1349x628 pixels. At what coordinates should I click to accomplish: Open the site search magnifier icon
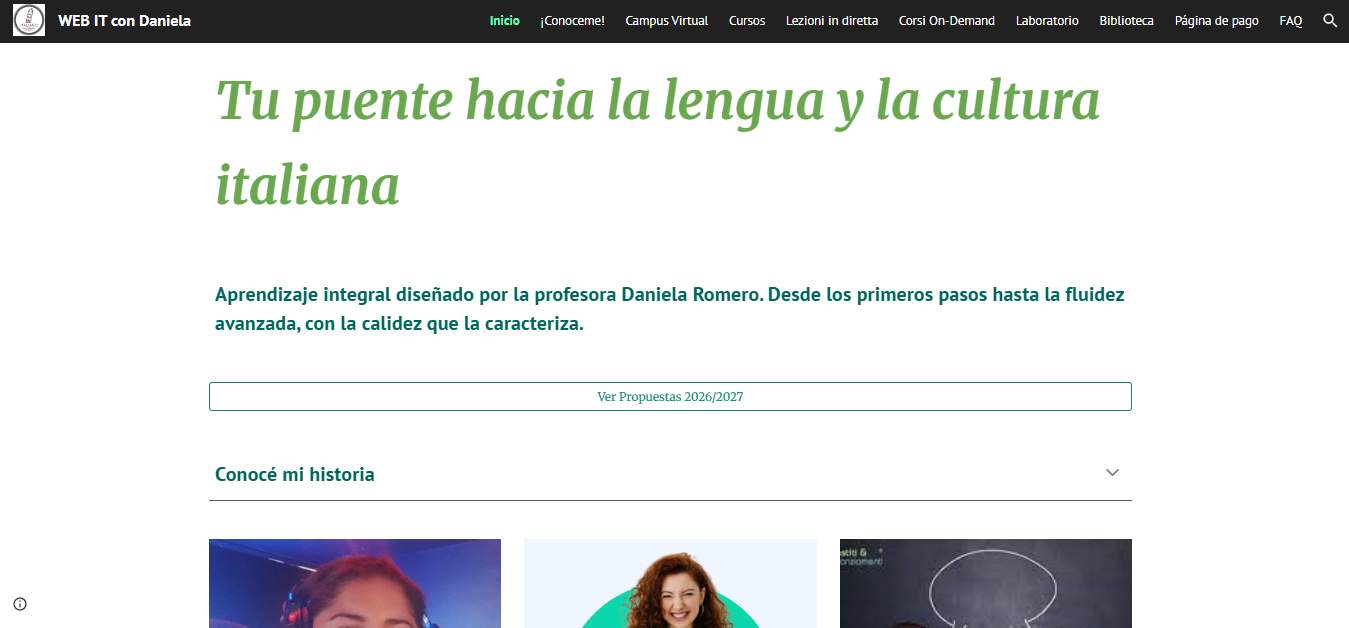[x=1330, y=20]
